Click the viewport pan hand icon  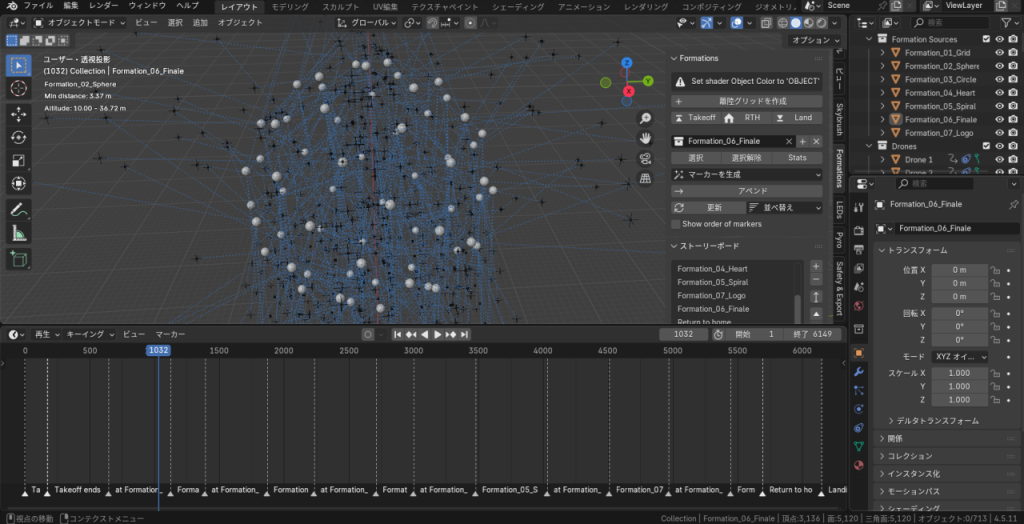(645, 139)
